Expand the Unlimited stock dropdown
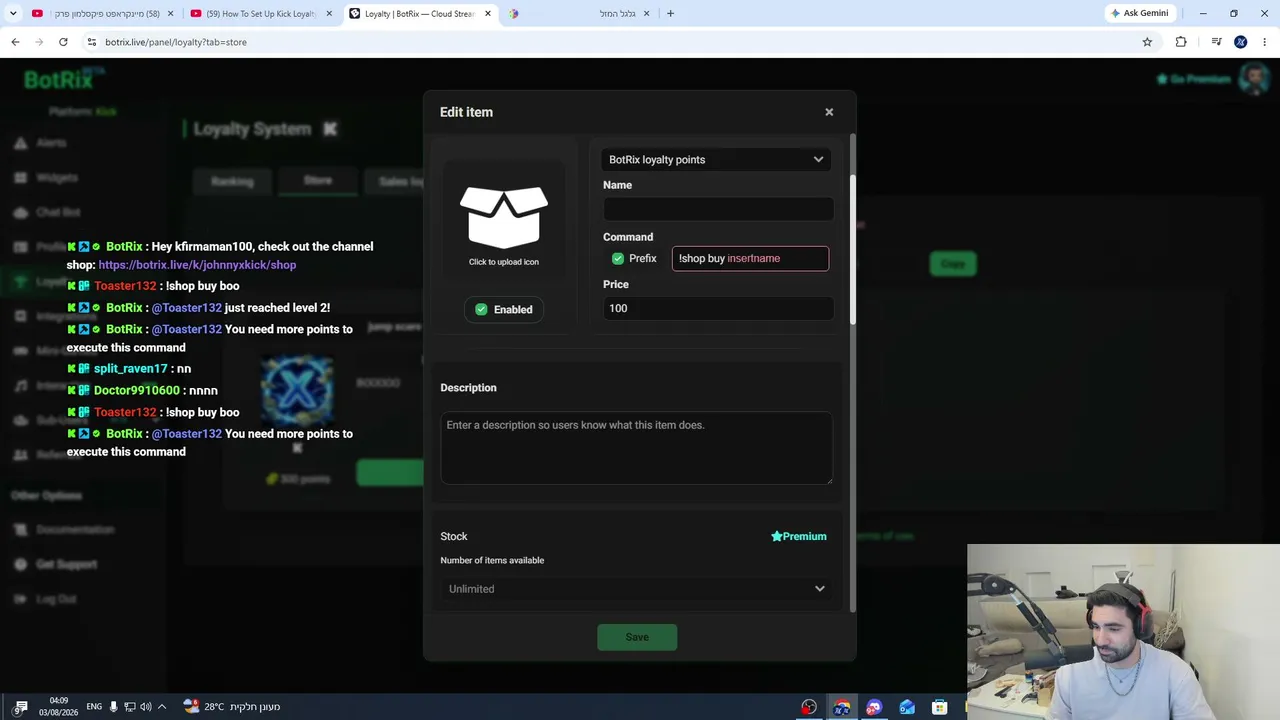The image size is (1280, 720). [636, 589]
